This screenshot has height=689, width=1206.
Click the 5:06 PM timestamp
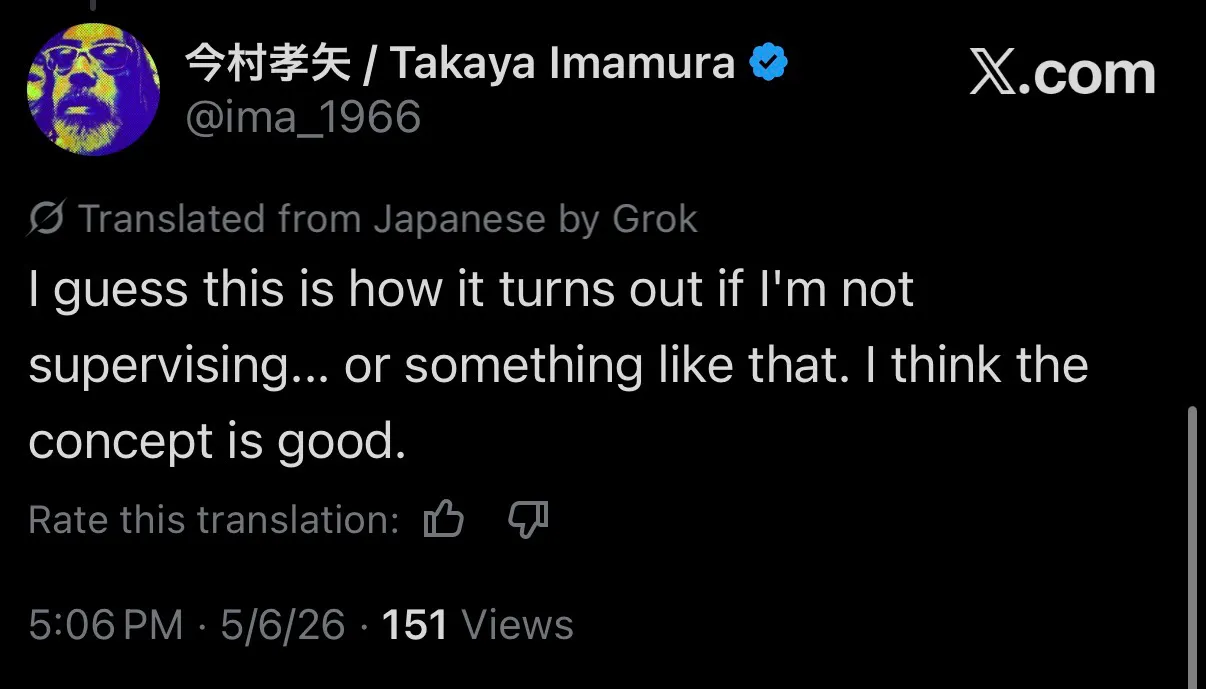(x=106, y=625)
